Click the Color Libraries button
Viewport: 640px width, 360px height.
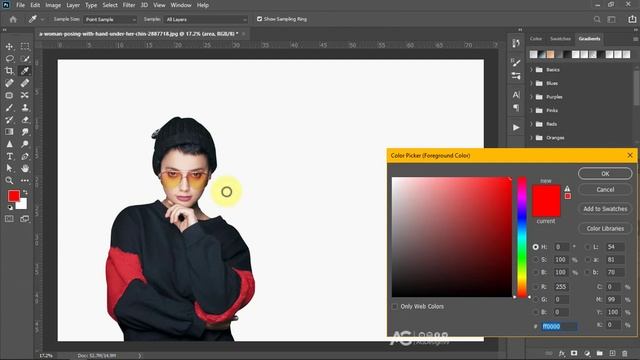click(x=605, y=229)
